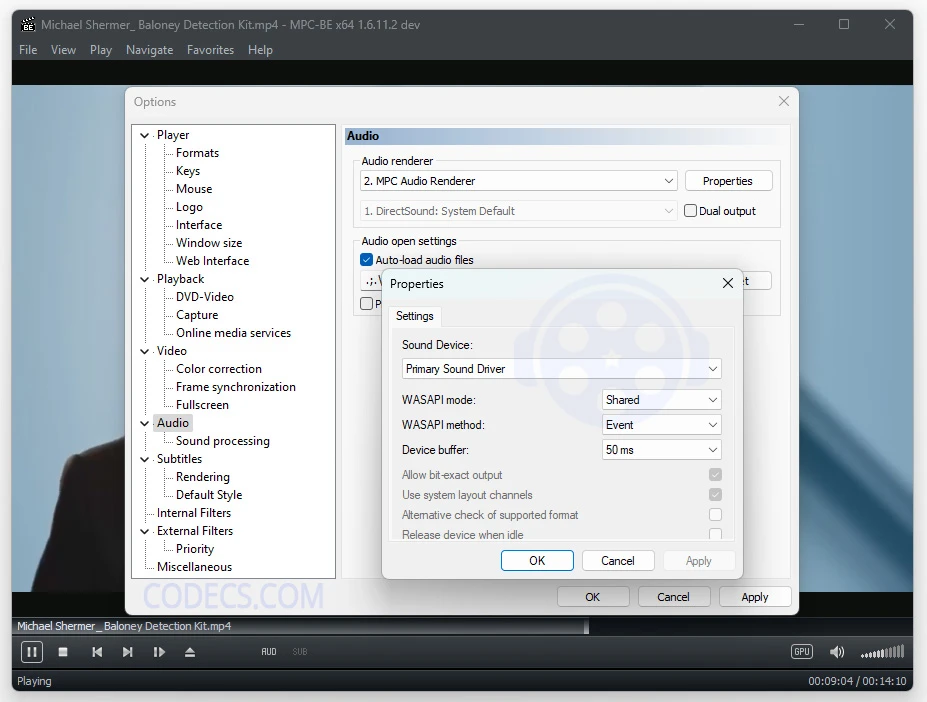This screenshot has height=702, width=927.
Task: Click the eject/open file icon
Action: coord(190,652)
